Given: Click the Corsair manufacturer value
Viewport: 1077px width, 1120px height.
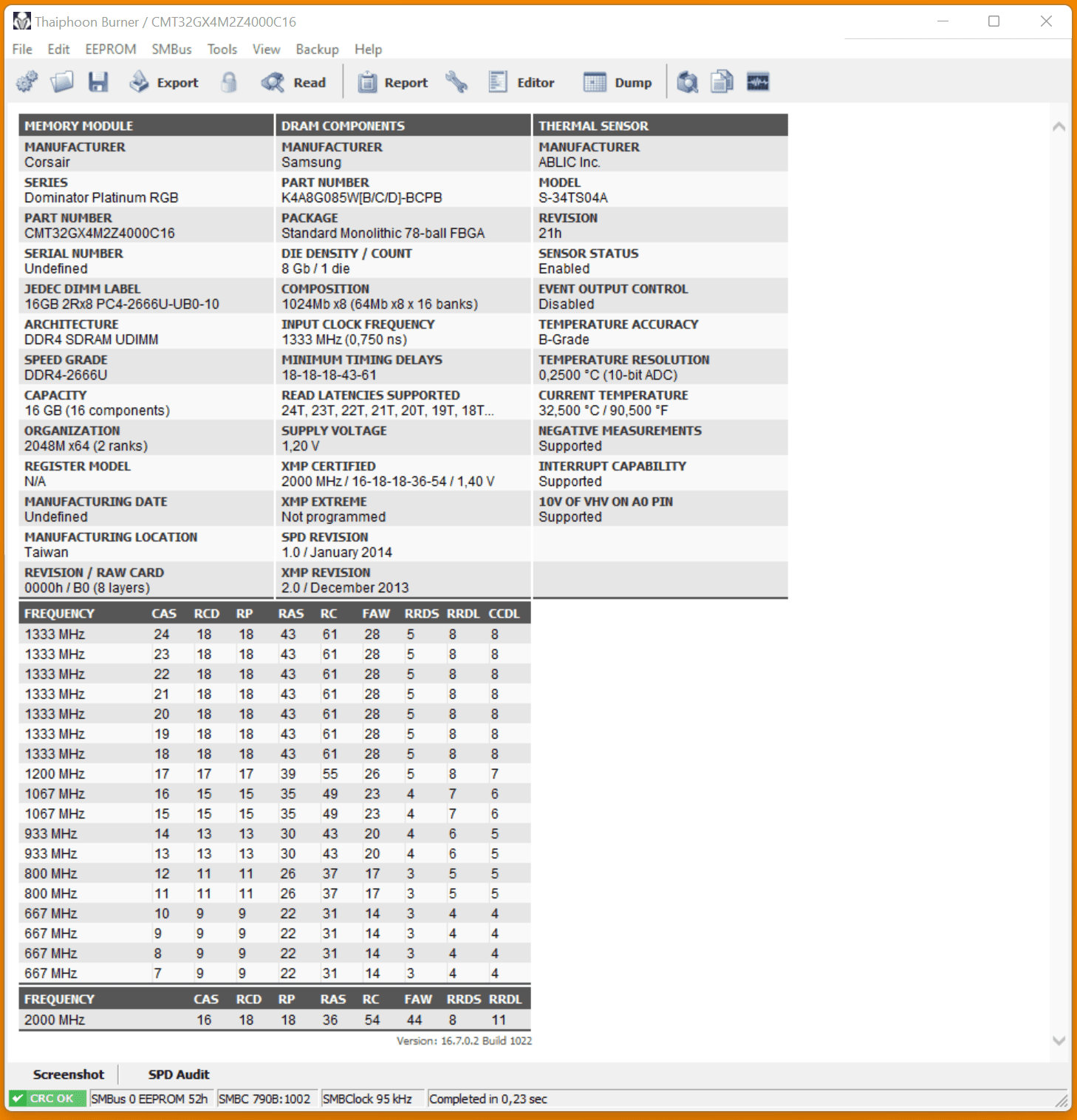Looking at the screenshot, I should tap(47, 163).
